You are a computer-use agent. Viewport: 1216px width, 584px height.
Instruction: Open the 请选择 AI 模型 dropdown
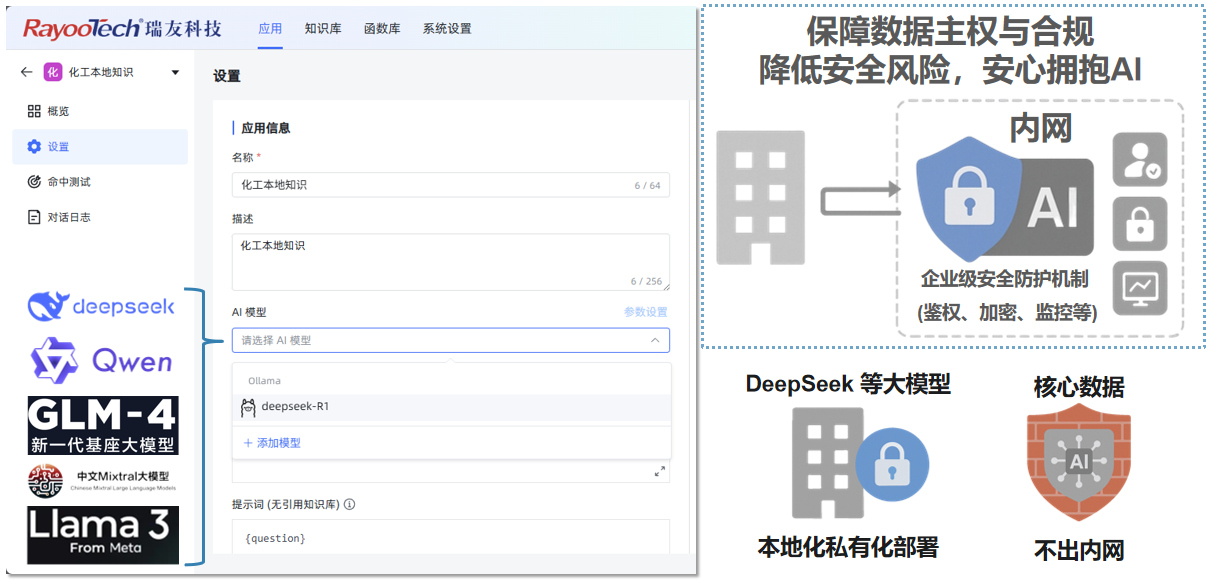(450, 340)
